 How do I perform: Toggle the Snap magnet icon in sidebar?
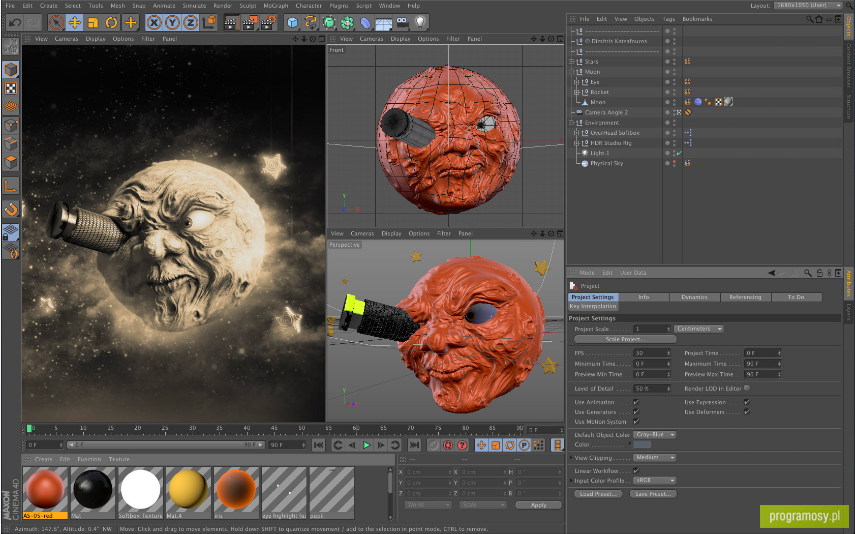(x=11, y=209)
